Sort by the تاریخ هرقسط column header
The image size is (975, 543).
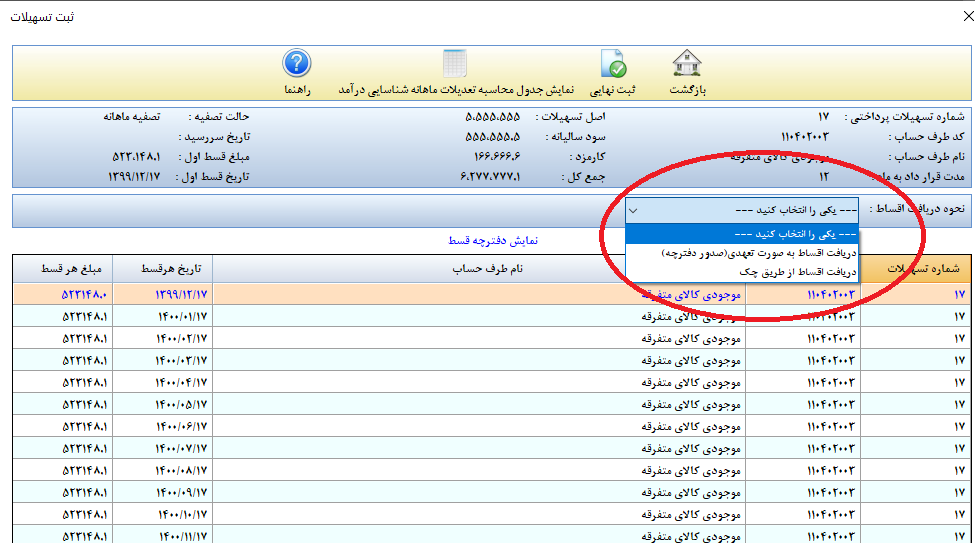point(162,269)
